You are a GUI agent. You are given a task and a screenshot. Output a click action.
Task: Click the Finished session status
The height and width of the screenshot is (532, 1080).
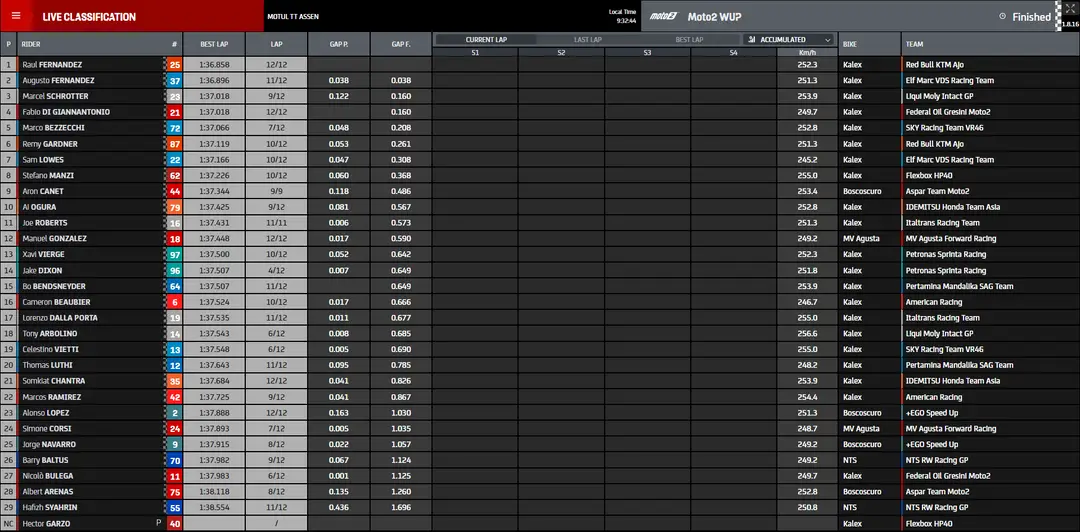click(1031, 17)
